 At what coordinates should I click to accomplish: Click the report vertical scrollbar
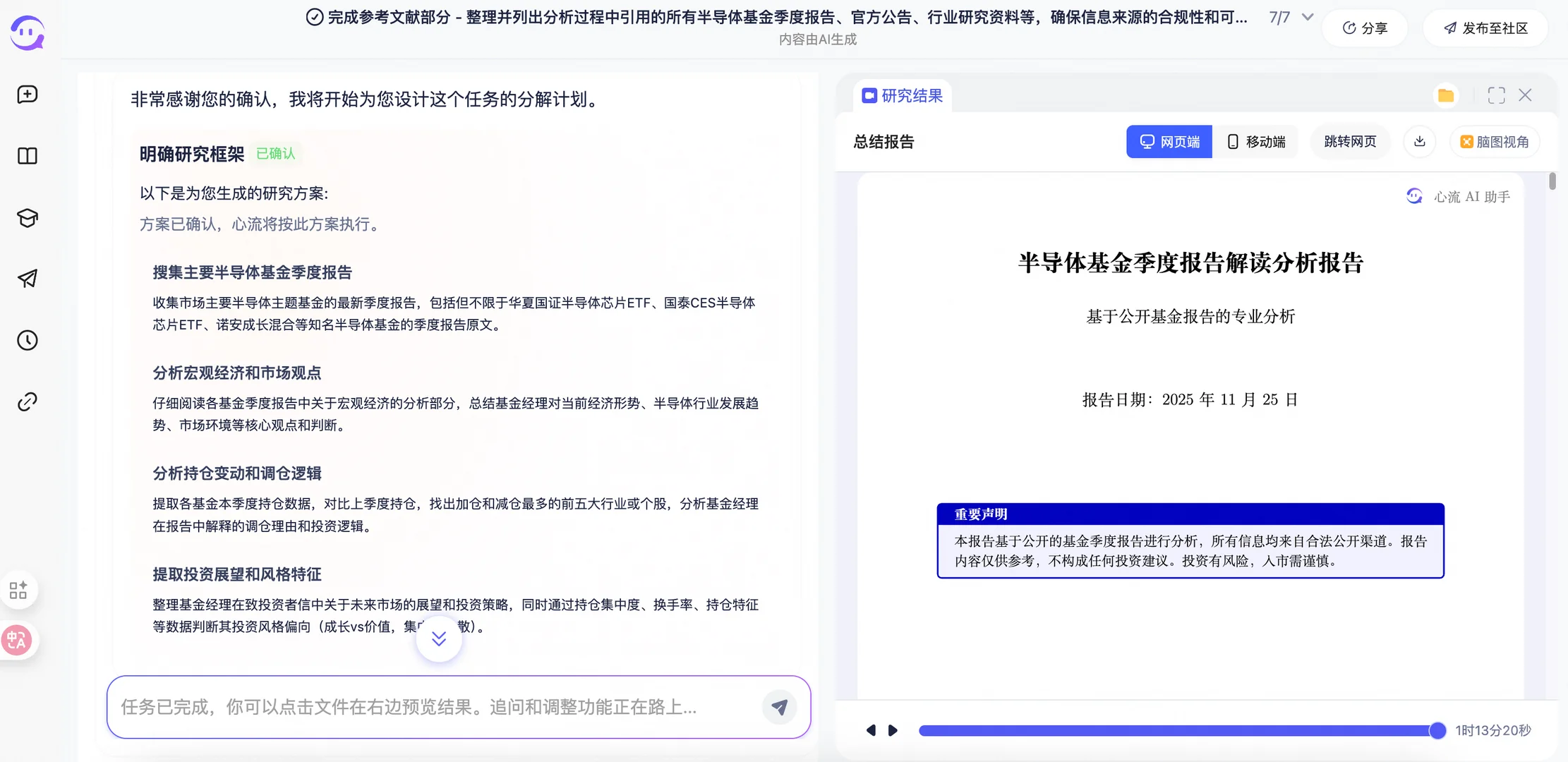point(1552,181)
